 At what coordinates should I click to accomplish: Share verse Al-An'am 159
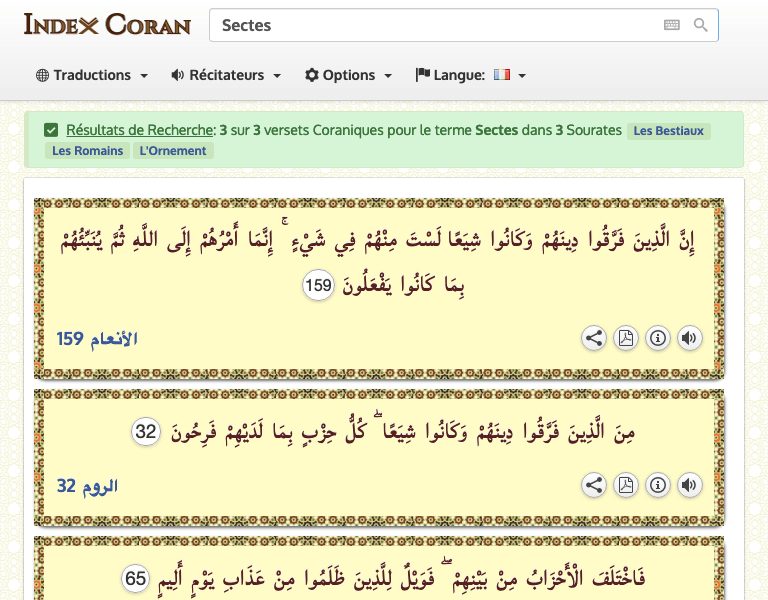click(x=594, y=338)
